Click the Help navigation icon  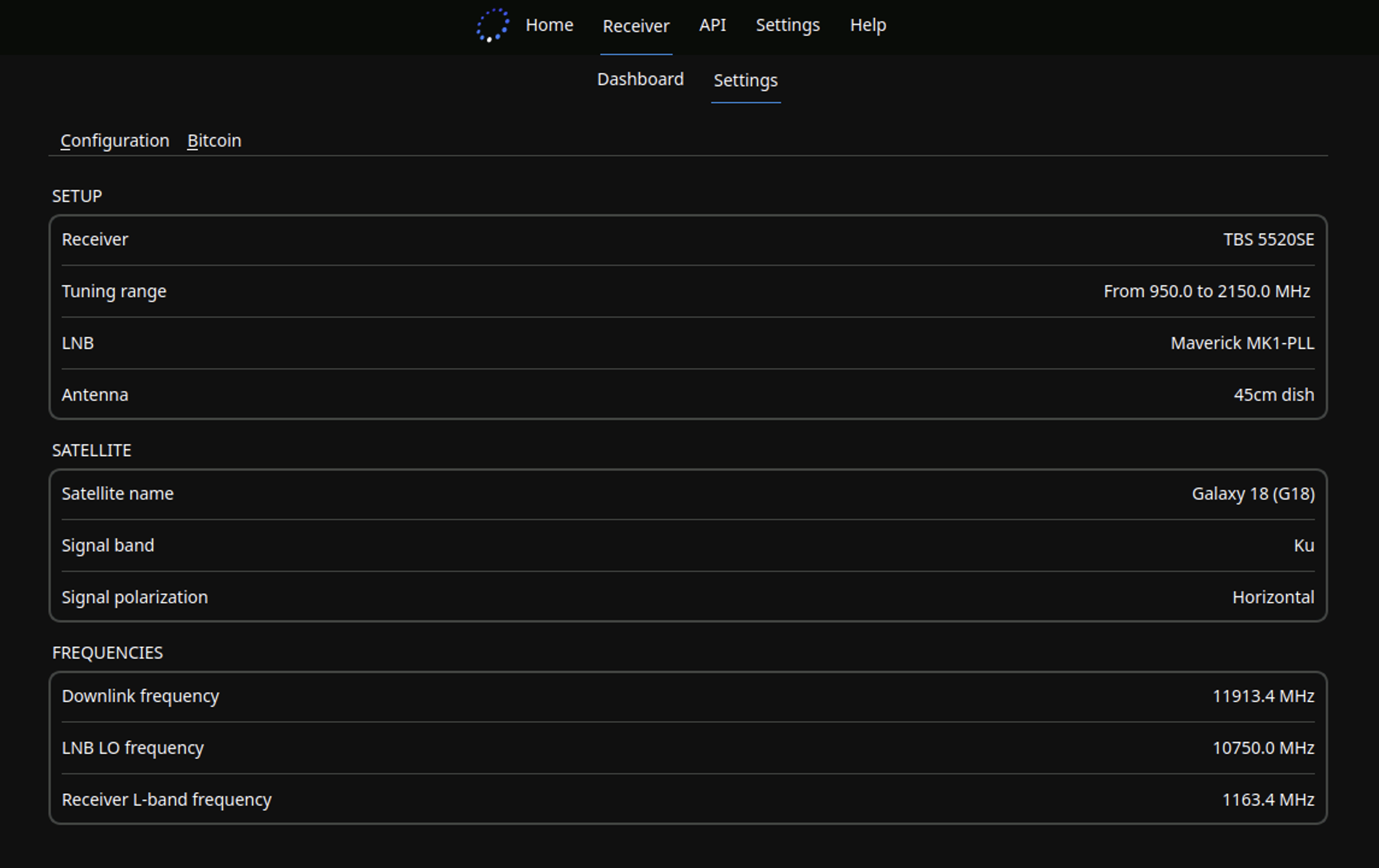pos(866,25)
